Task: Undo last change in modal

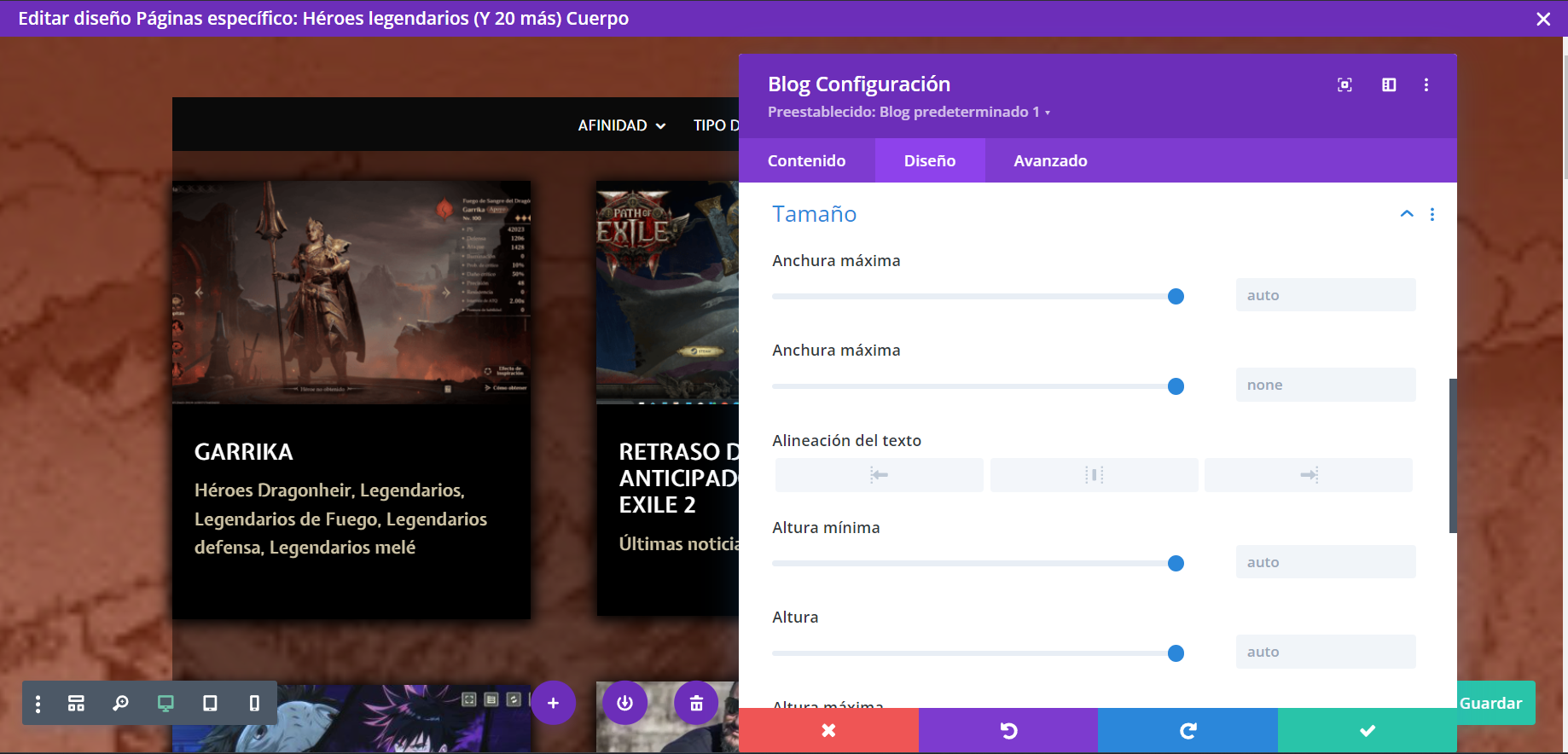Action: pyautogui.click(x=1008, y=730)
